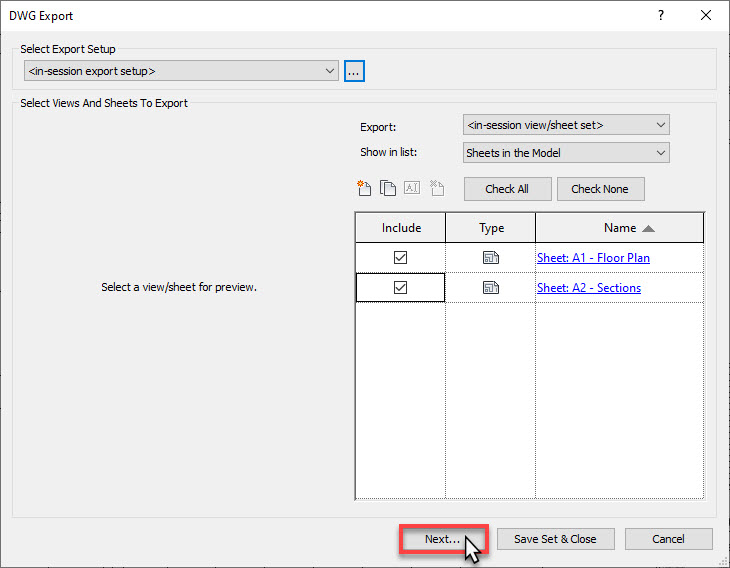
Task: Click Save Set & Close
Action: pos(555,539)
